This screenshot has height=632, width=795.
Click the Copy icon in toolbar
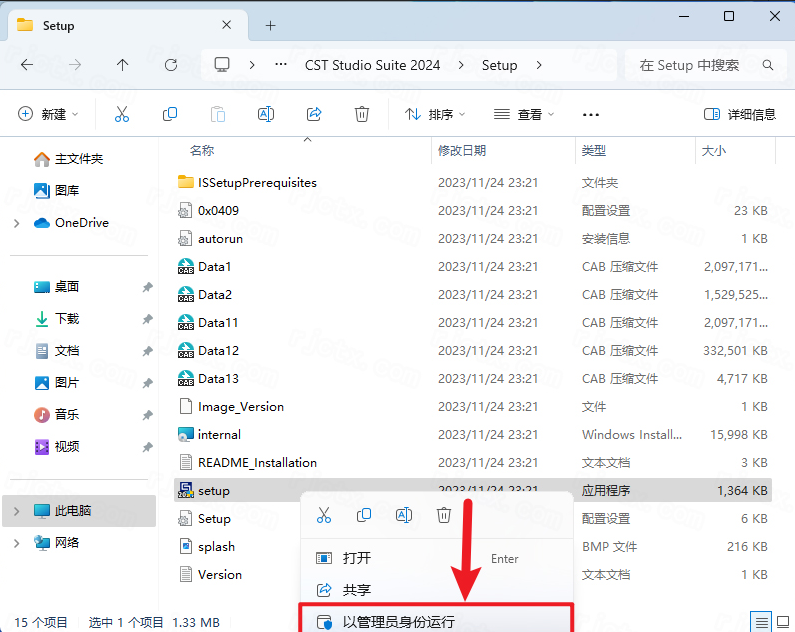170,114
